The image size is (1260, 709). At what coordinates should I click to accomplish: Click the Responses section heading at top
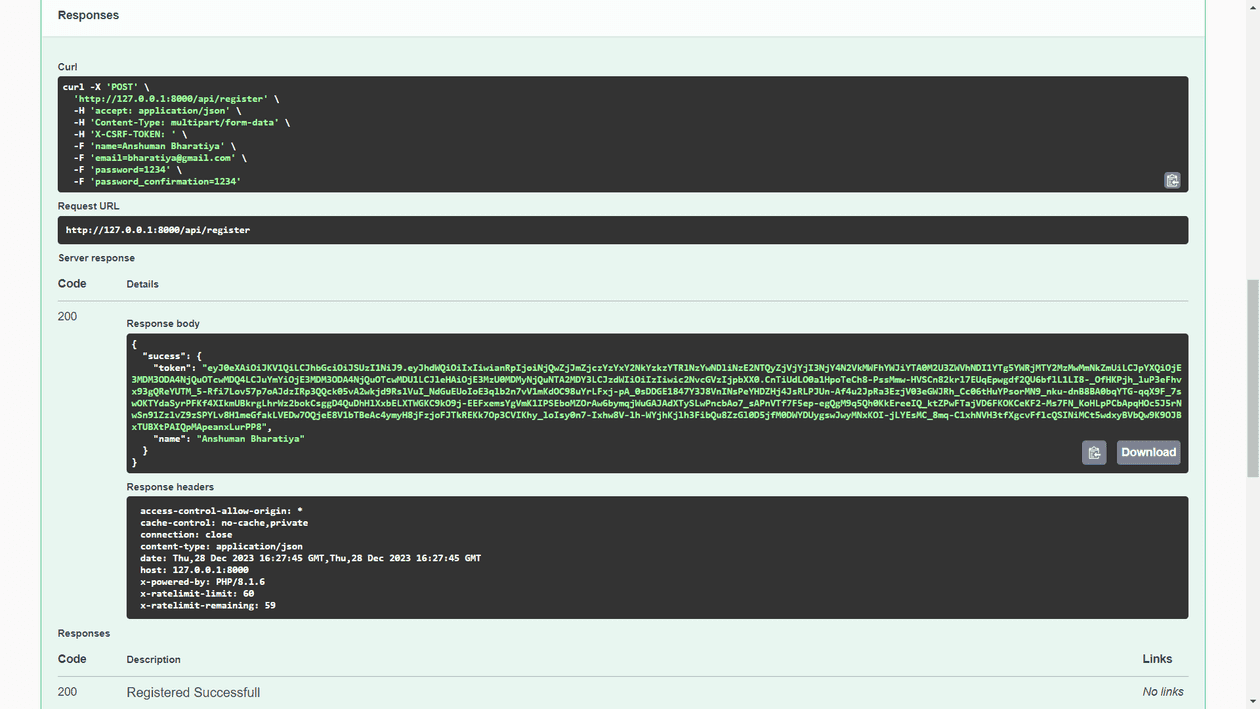pyautogui.click(x=88, y=14)
